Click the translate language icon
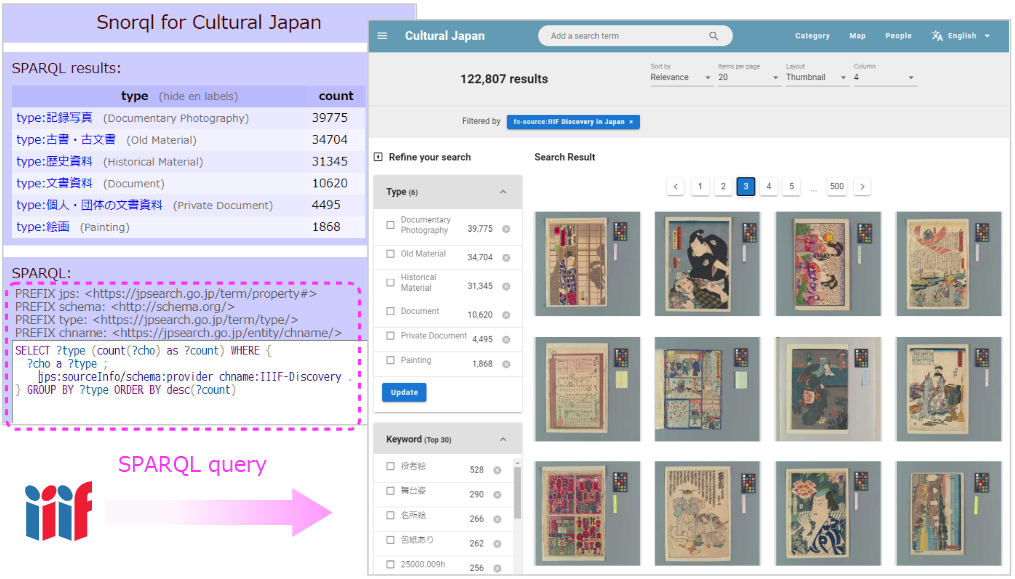Screen dimensions: 1015x579 [937, 36]
